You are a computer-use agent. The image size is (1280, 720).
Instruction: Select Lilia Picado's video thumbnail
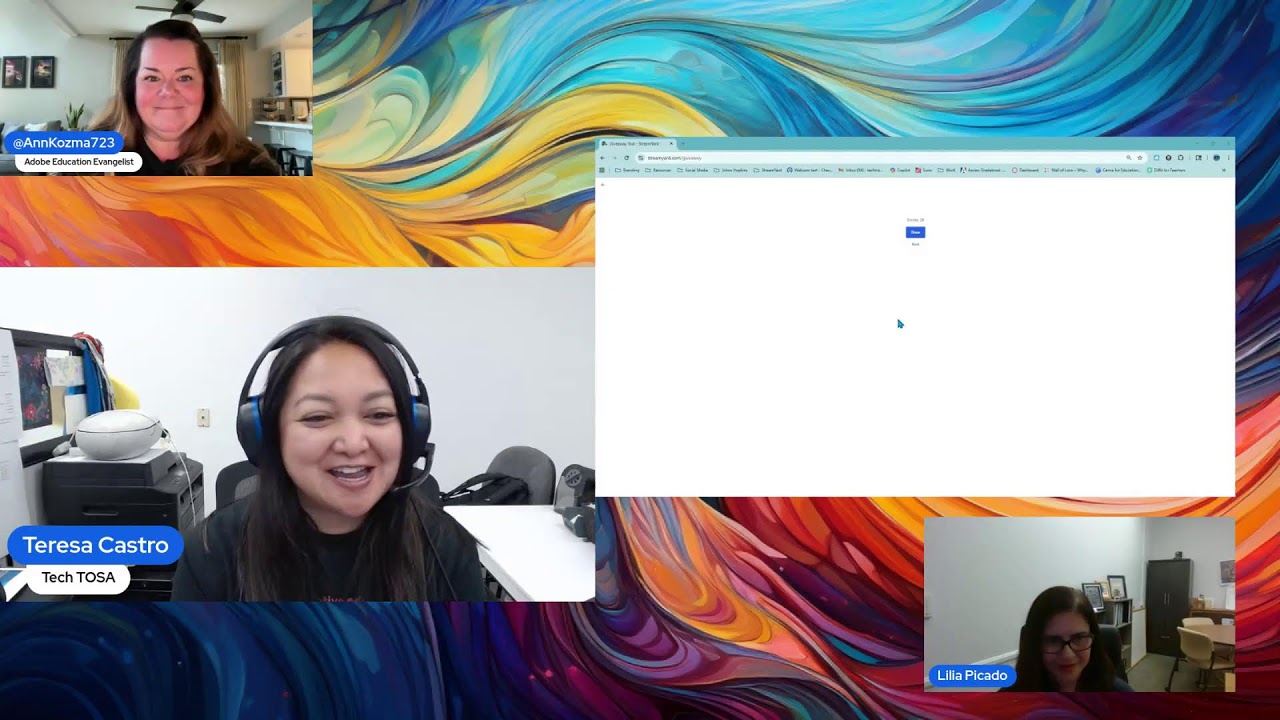[1079, 604]
